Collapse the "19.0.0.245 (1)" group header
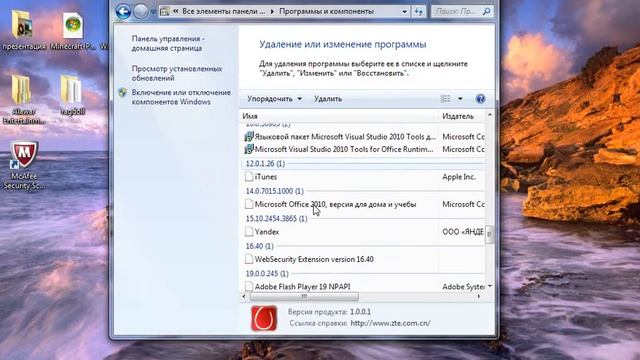 coord(267,273)
